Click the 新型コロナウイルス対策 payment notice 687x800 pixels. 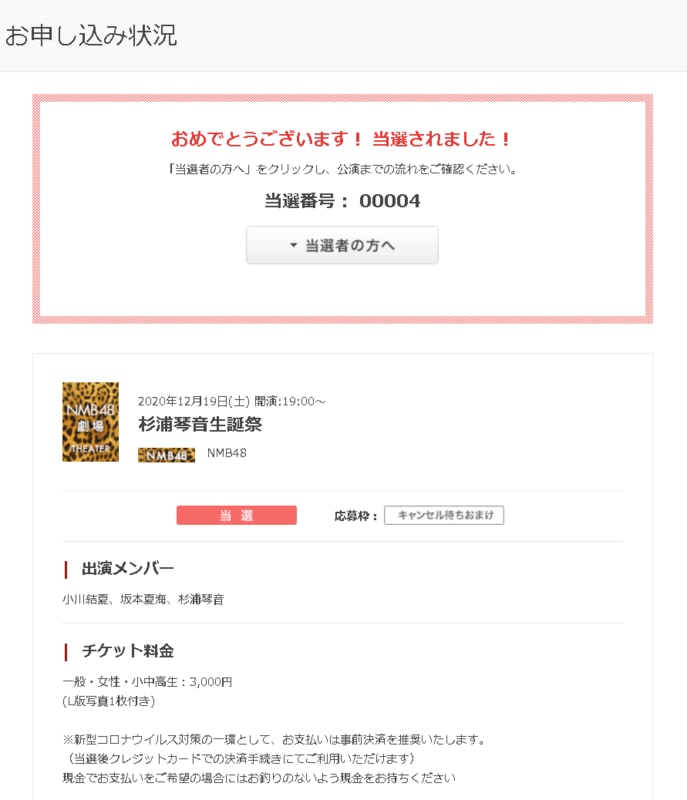275,740
